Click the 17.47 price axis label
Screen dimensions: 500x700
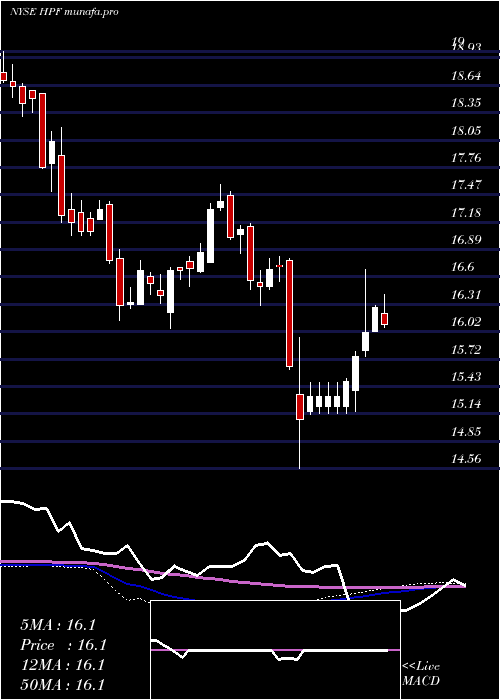(466, 185)
